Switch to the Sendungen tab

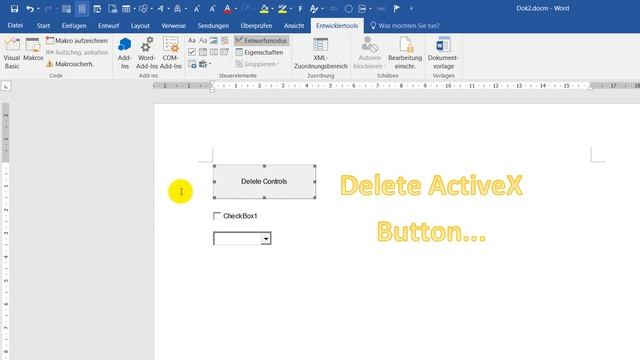click(213, 26)
